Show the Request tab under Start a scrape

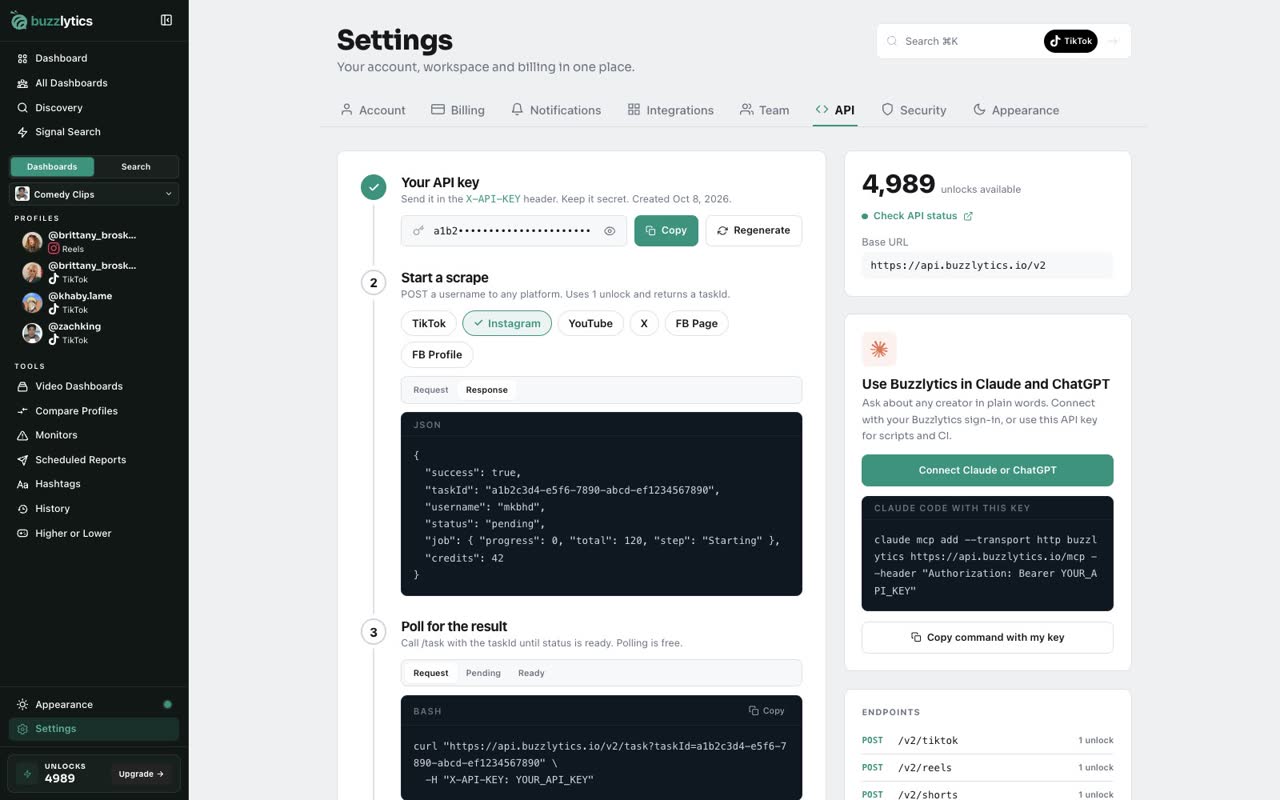pyautogui.click(x=431, y=390)
